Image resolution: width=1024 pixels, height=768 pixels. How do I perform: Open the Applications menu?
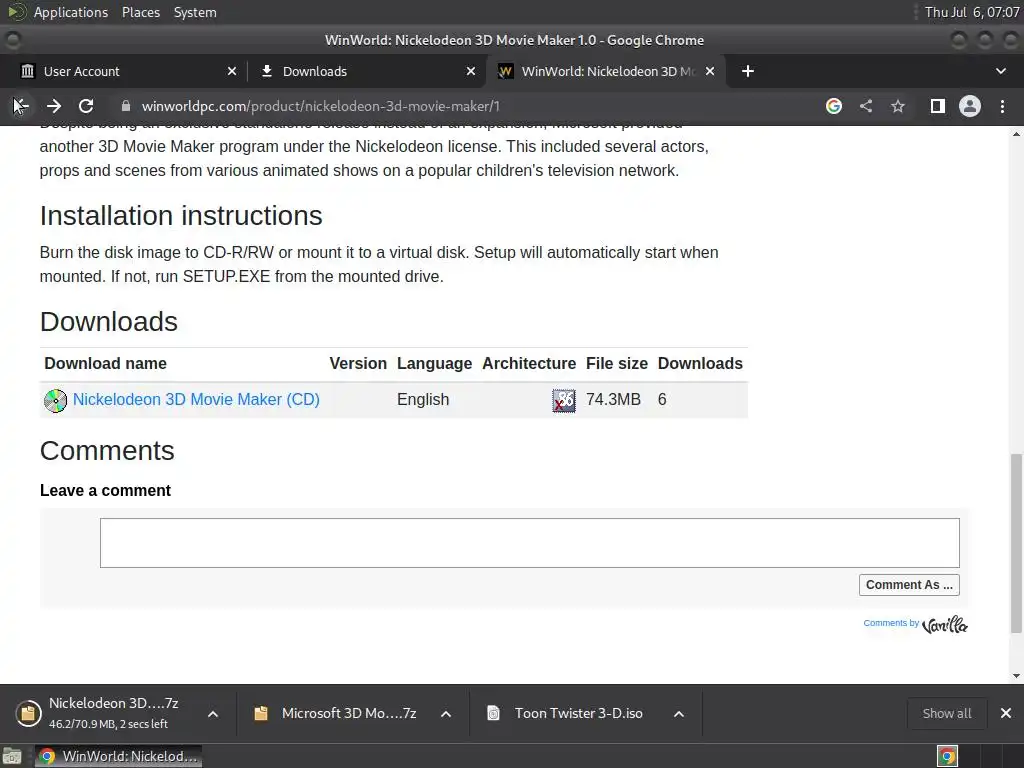[71, 12]
